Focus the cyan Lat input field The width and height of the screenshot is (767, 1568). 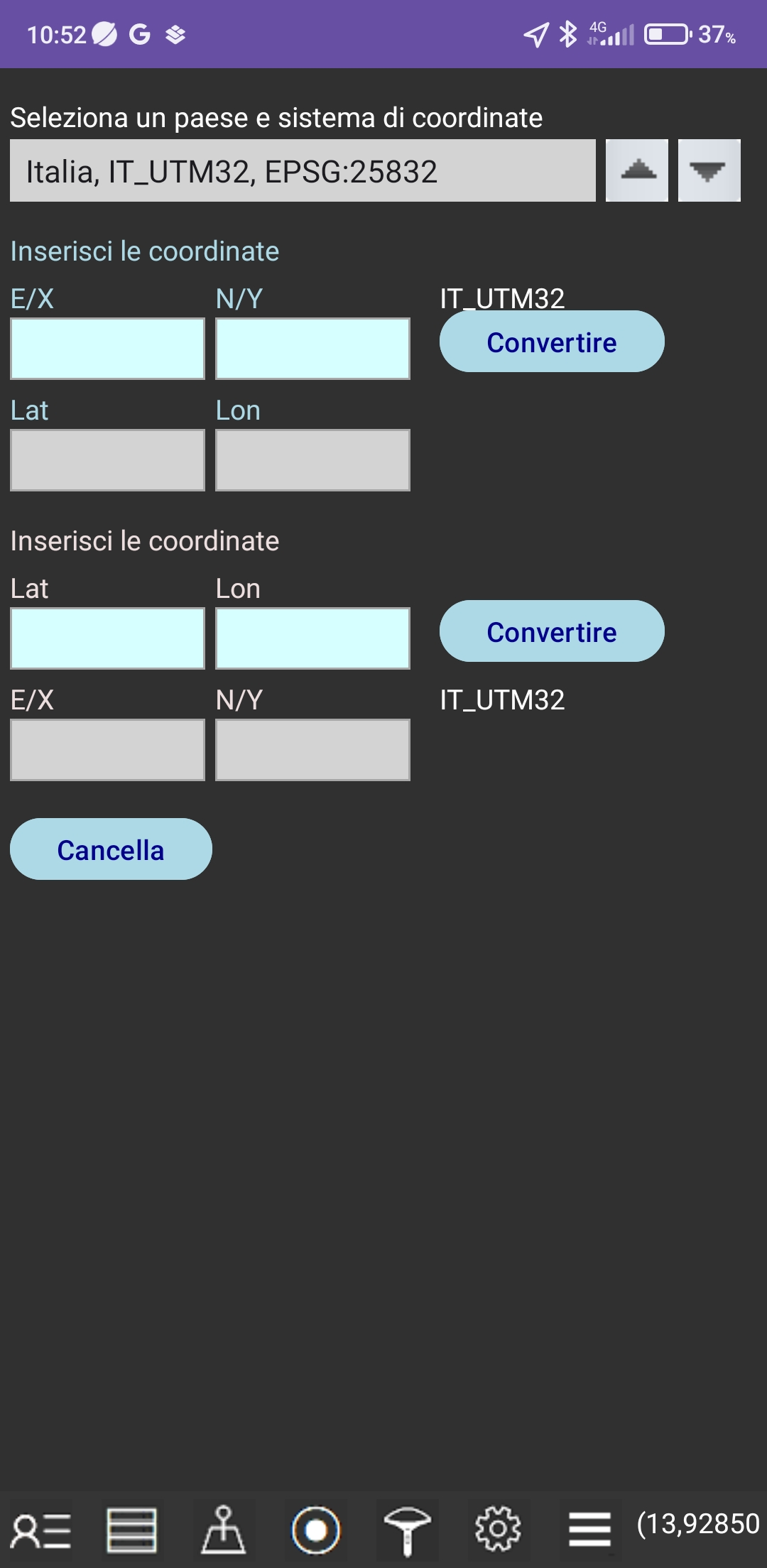(x=108, y=638)
